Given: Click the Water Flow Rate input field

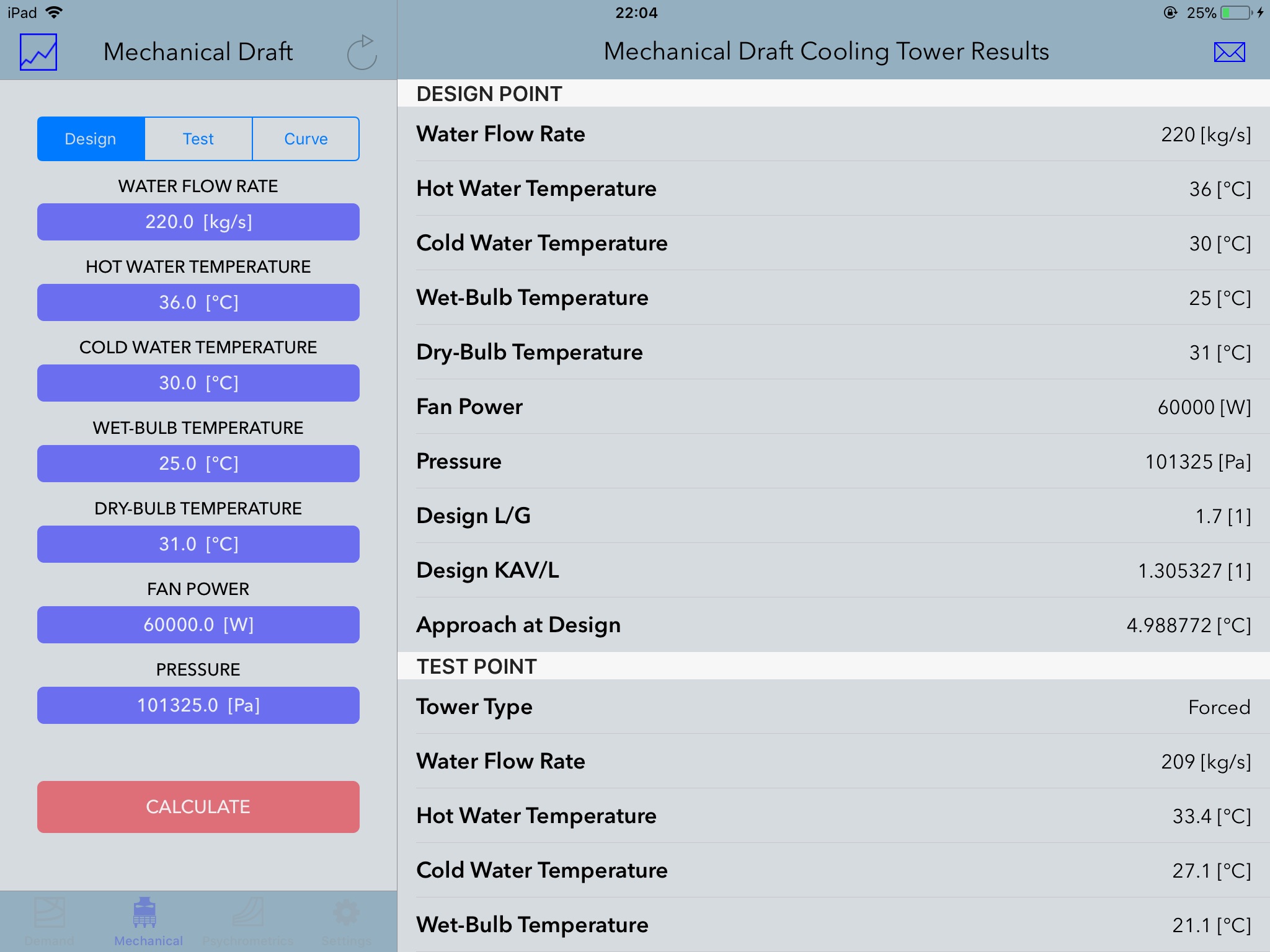Looking at the screenshot, I should (197, 221).
